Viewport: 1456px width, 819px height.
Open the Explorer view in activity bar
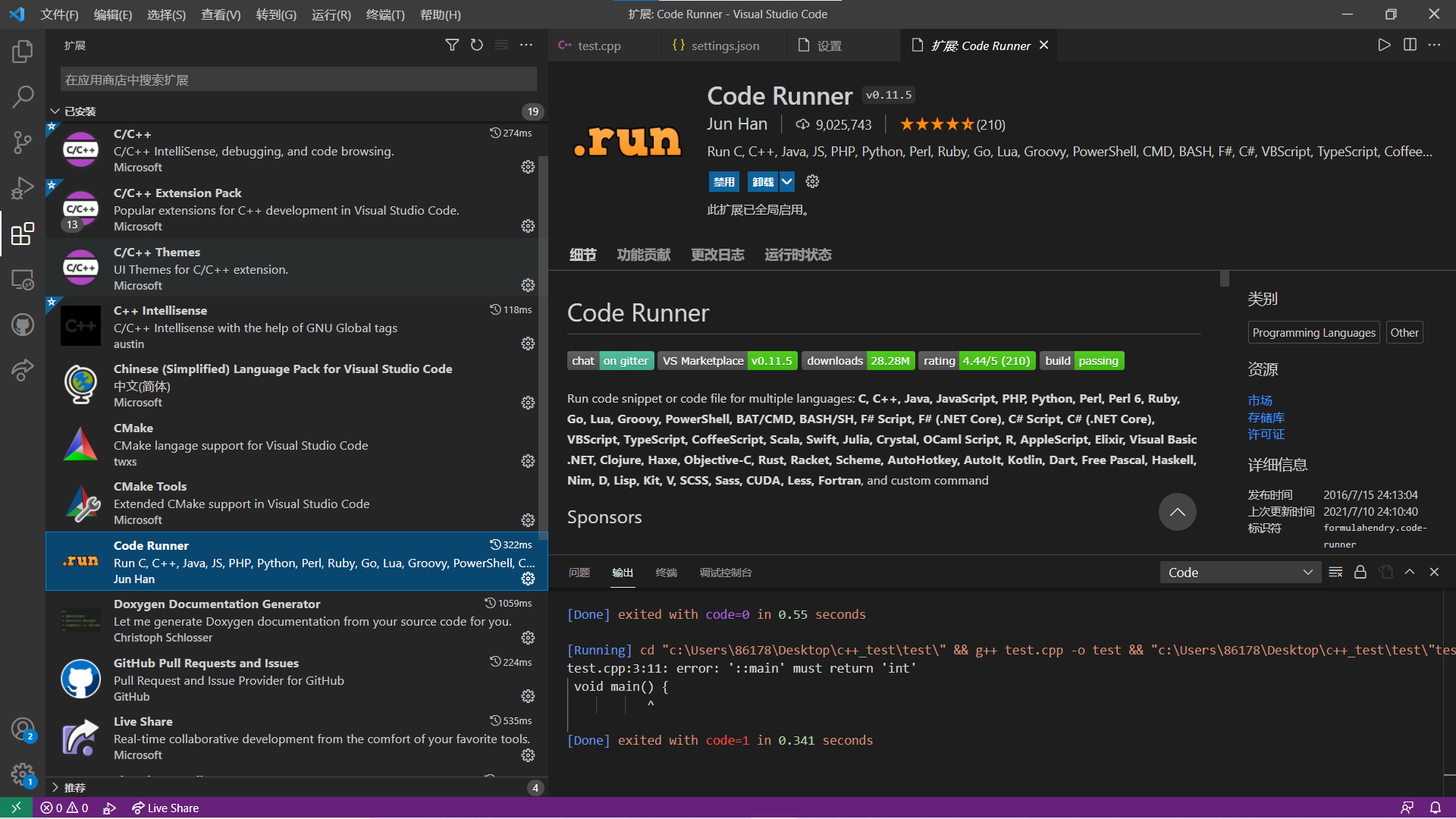tap(23, 52)
